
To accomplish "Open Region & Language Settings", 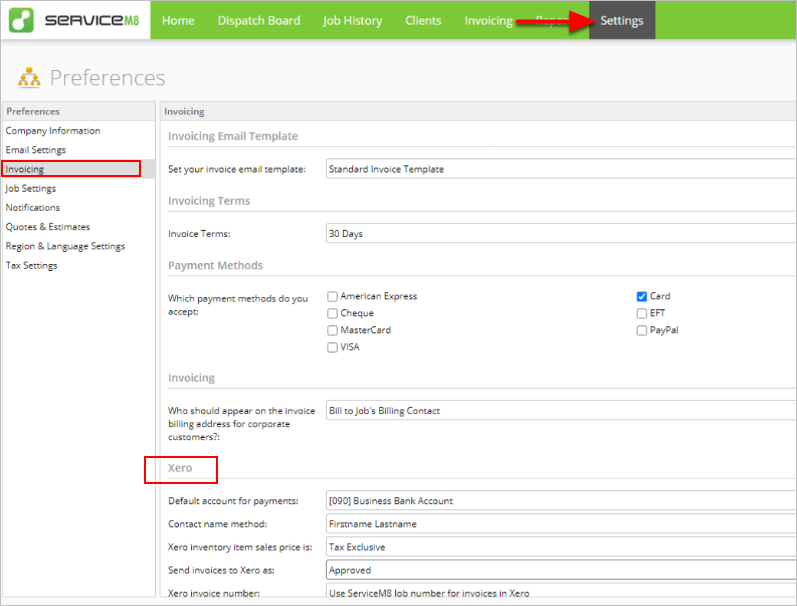I will coord(65,246).
